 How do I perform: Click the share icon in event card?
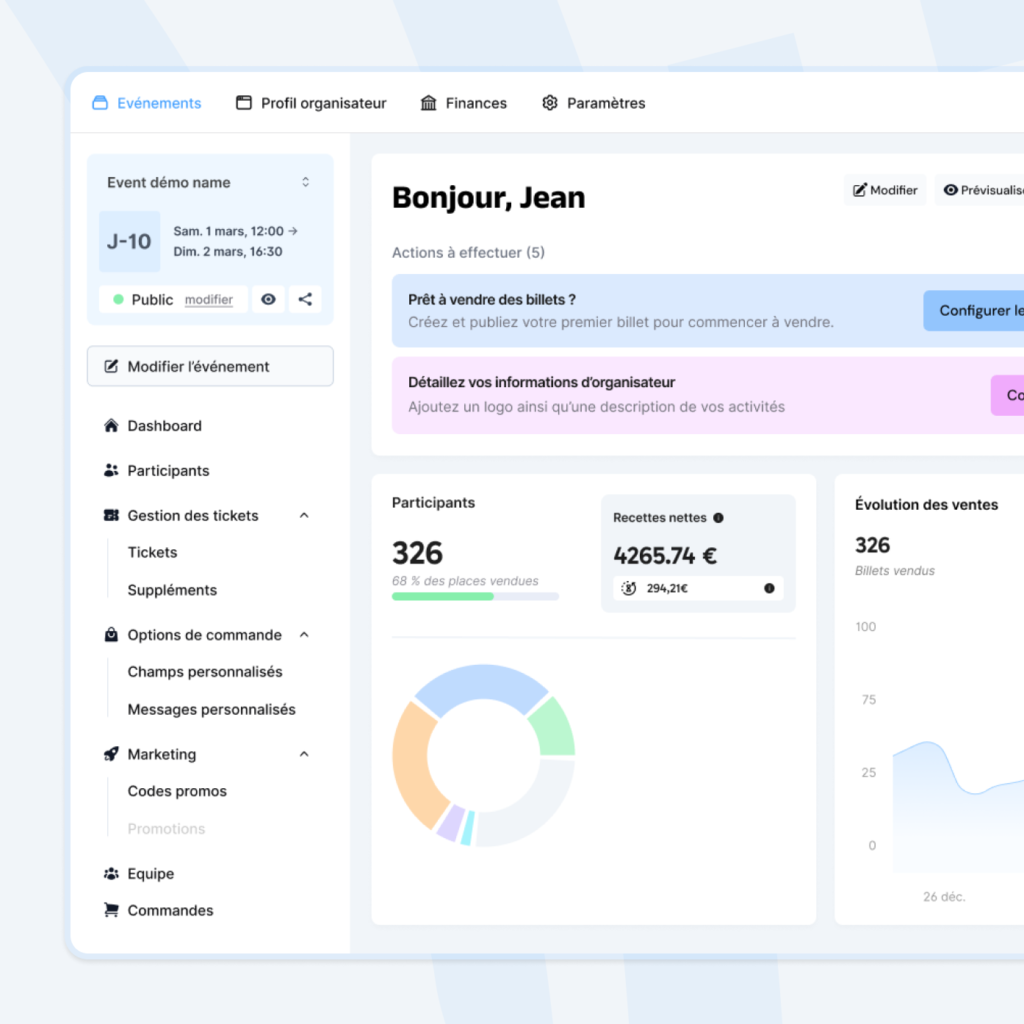(x=305, y=299)
